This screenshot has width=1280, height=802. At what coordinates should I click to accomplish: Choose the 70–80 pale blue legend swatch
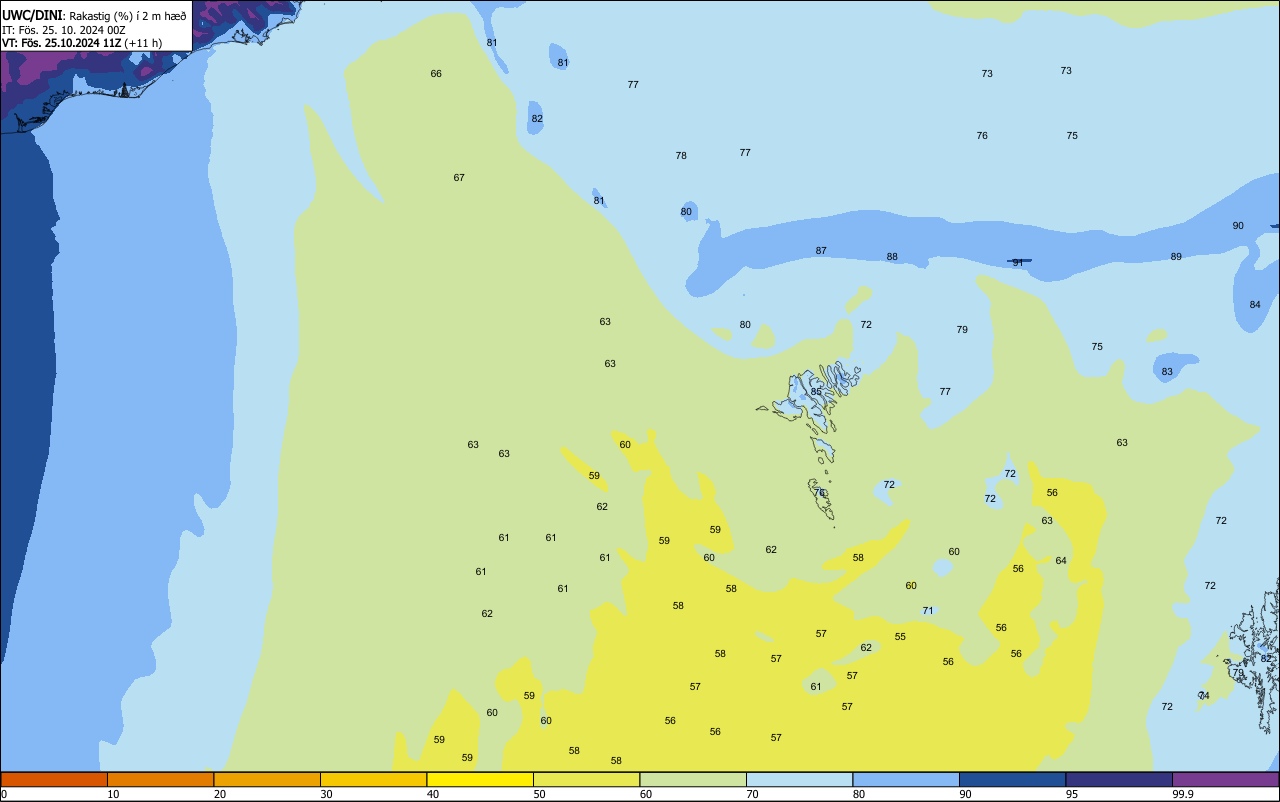coord(799,779)
